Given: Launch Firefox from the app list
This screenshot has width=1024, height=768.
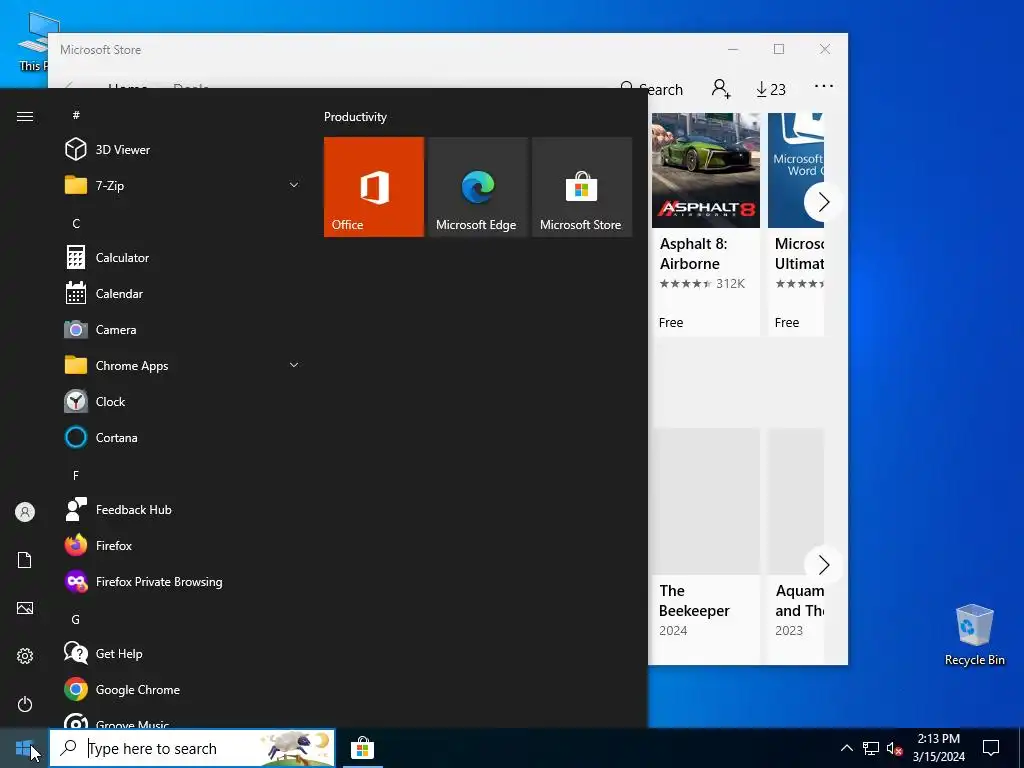Looking at the screenshot, I should 183,545.
